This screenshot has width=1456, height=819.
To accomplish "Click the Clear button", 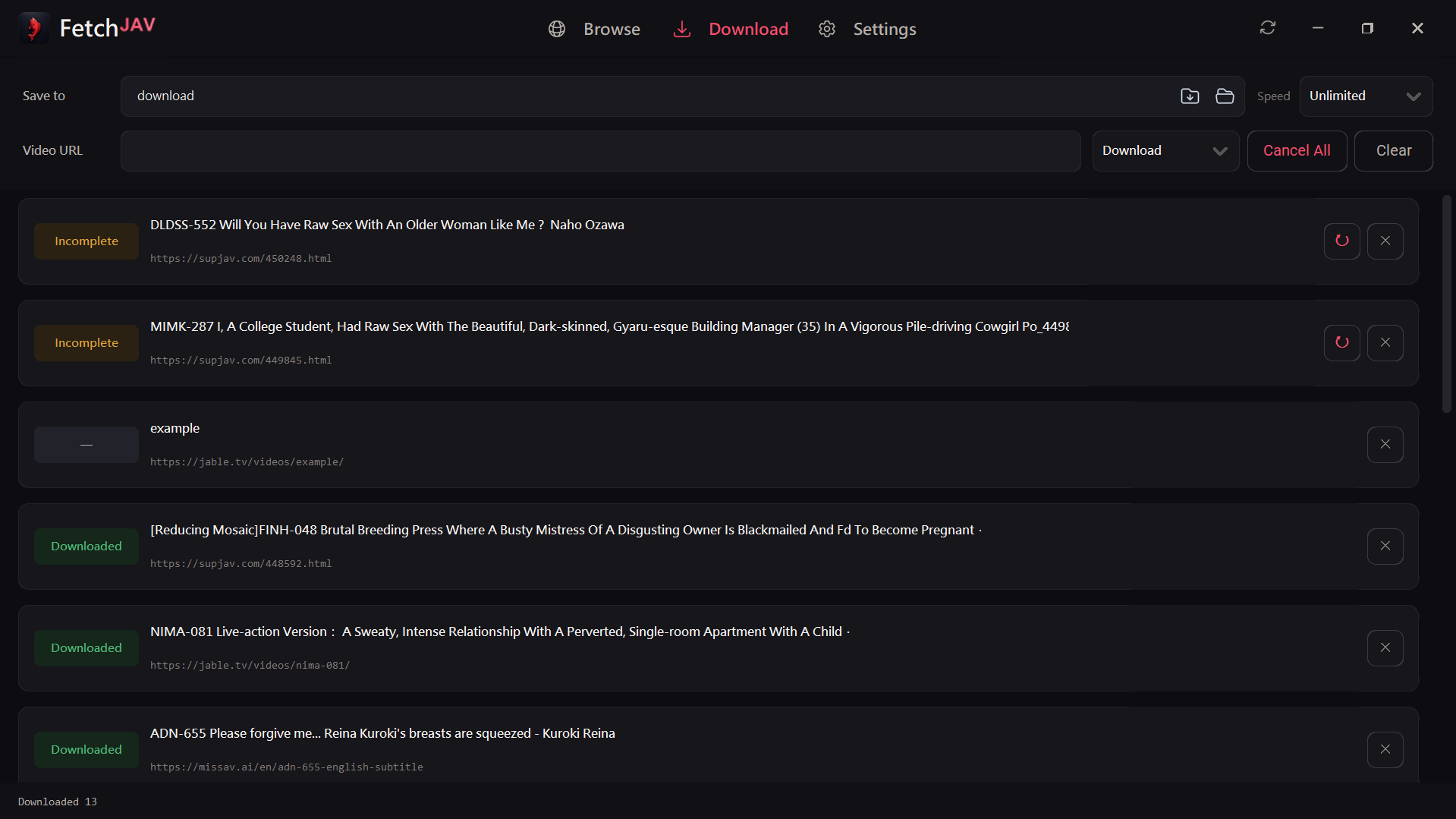I will (x=1393, y=151).
